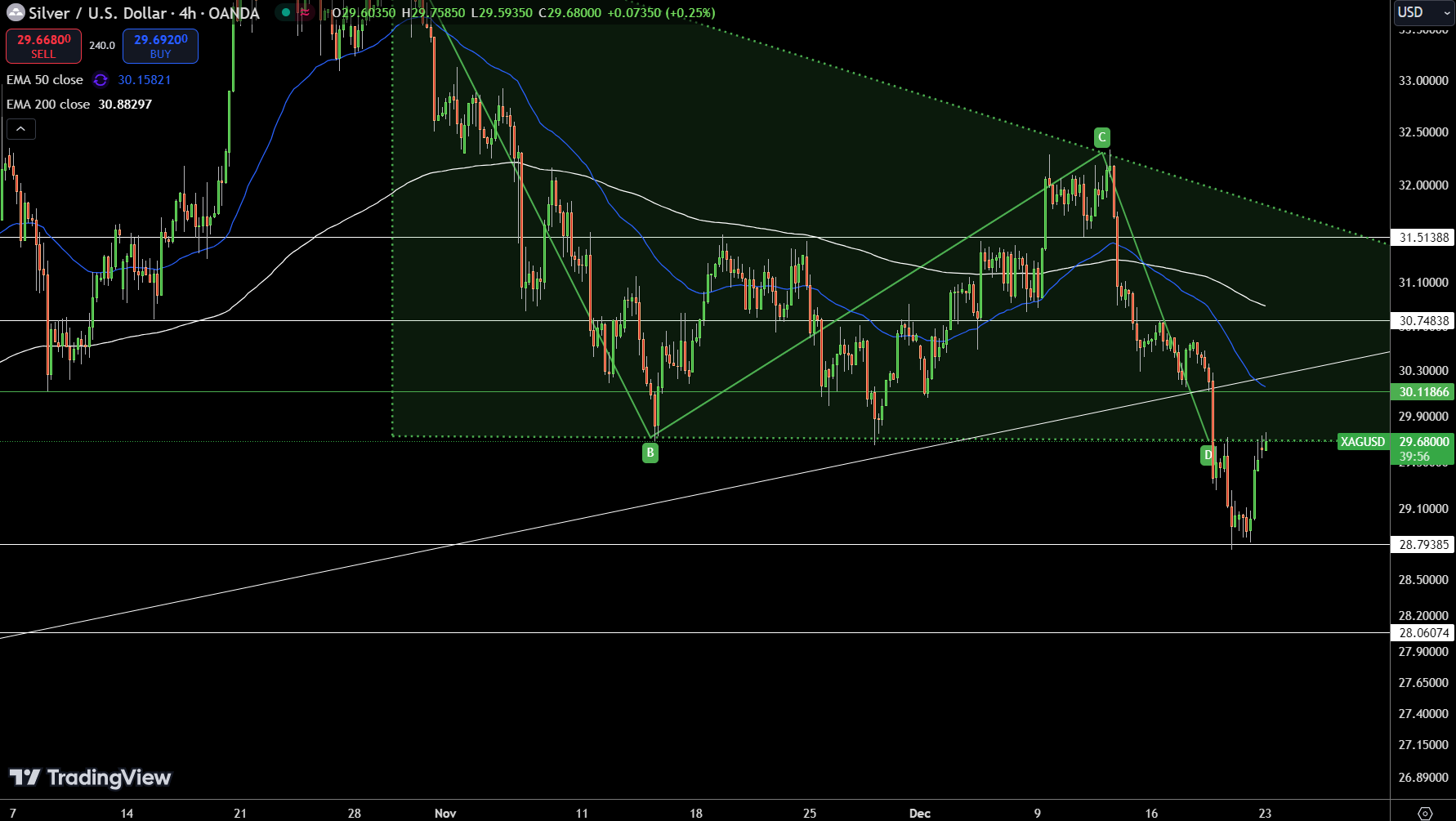
Task: Click the green market status indicator dot
Action: [x=286, y=12]
